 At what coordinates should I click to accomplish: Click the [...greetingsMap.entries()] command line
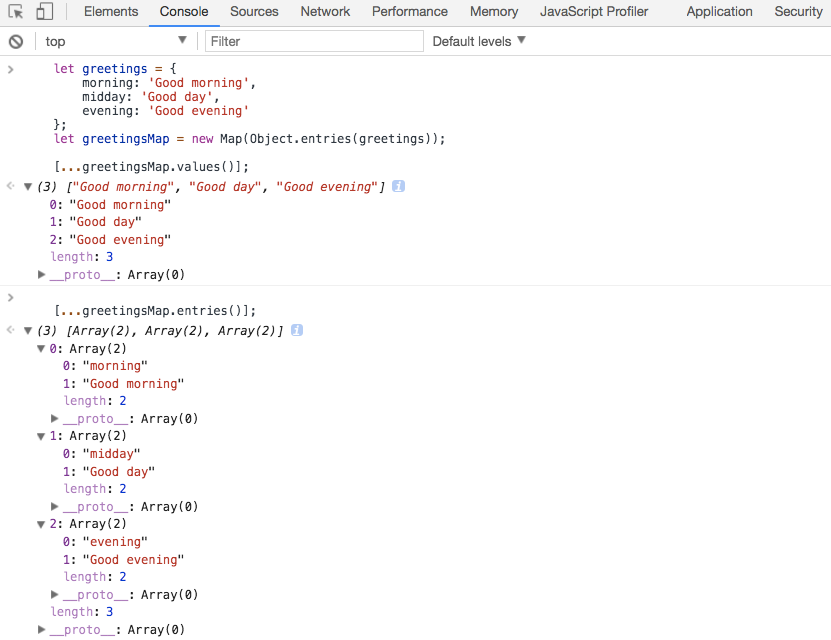(155, 311)
